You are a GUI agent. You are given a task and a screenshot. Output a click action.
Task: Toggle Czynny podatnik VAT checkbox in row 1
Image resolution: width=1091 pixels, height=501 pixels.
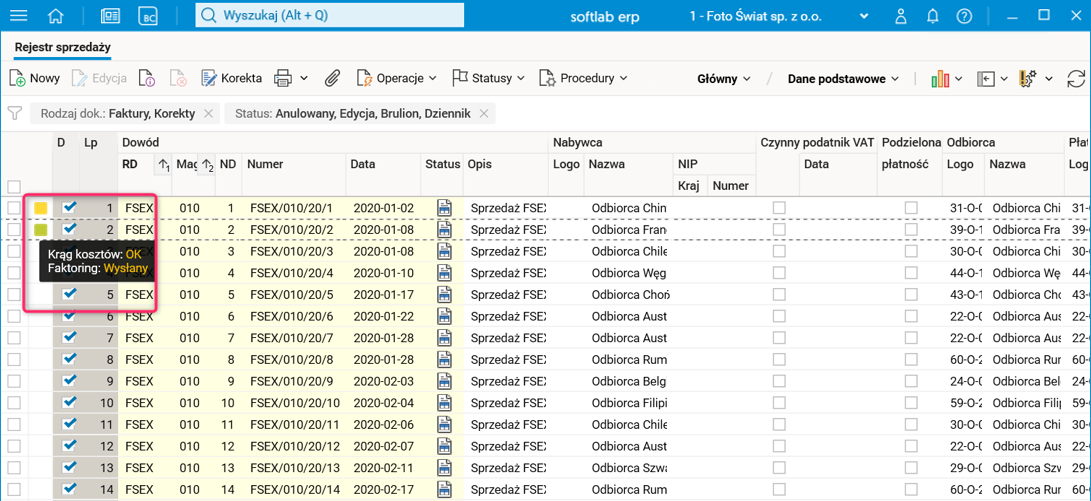click(x=779, y=207)
